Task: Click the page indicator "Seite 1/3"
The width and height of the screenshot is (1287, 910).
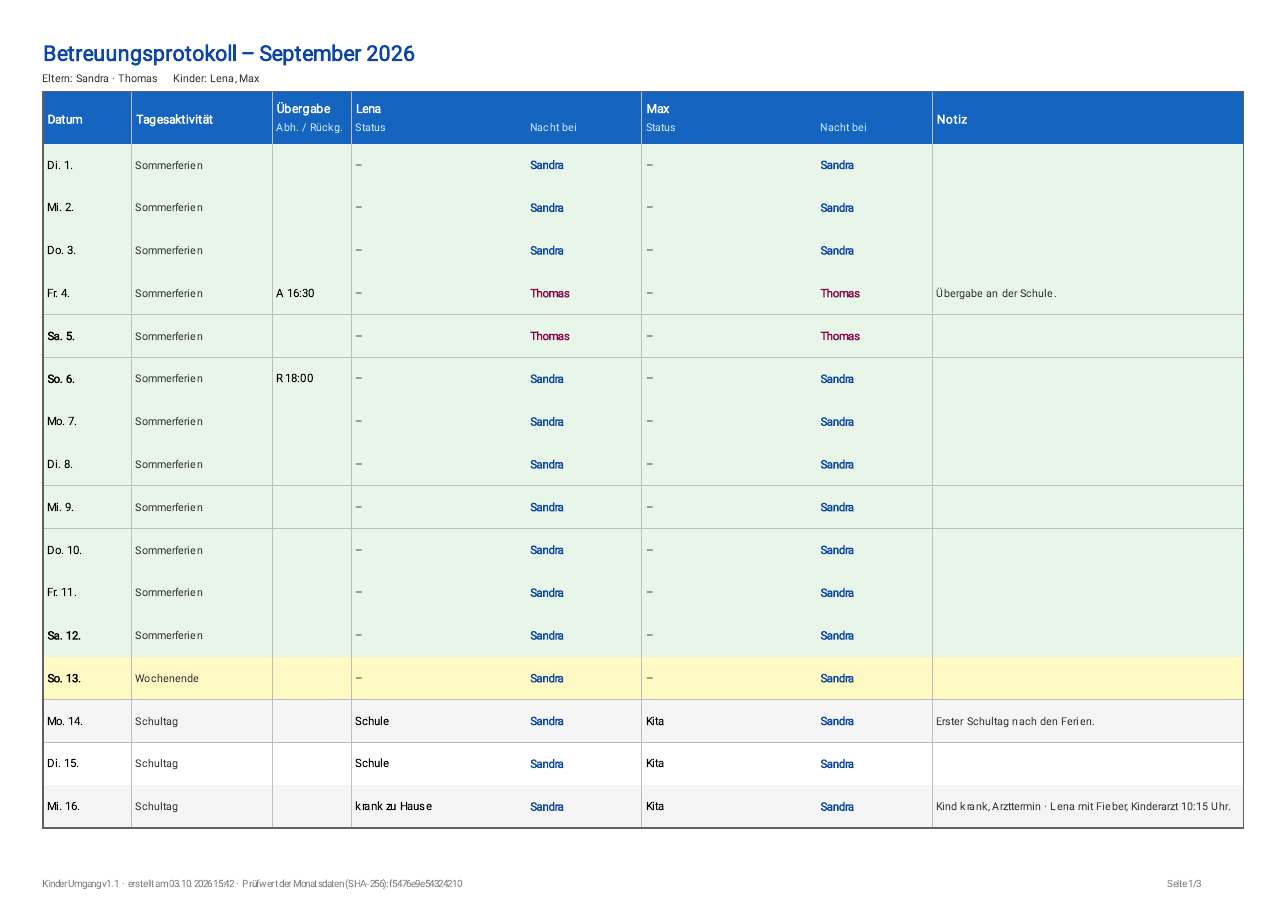Action: pyautogui.click(x=1184, y=884)
